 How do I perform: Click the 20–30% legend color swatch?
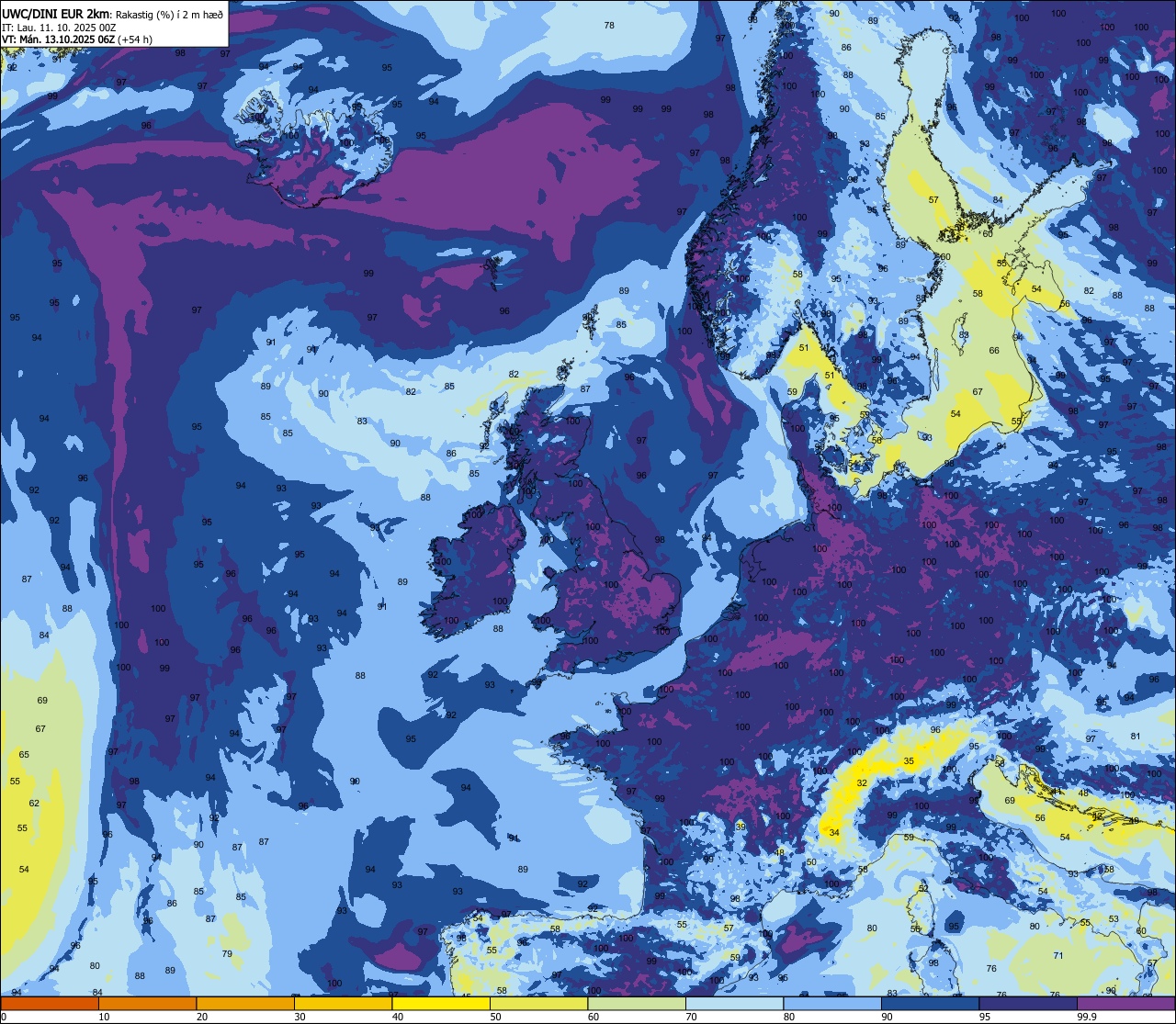(x=245, y=1004)
